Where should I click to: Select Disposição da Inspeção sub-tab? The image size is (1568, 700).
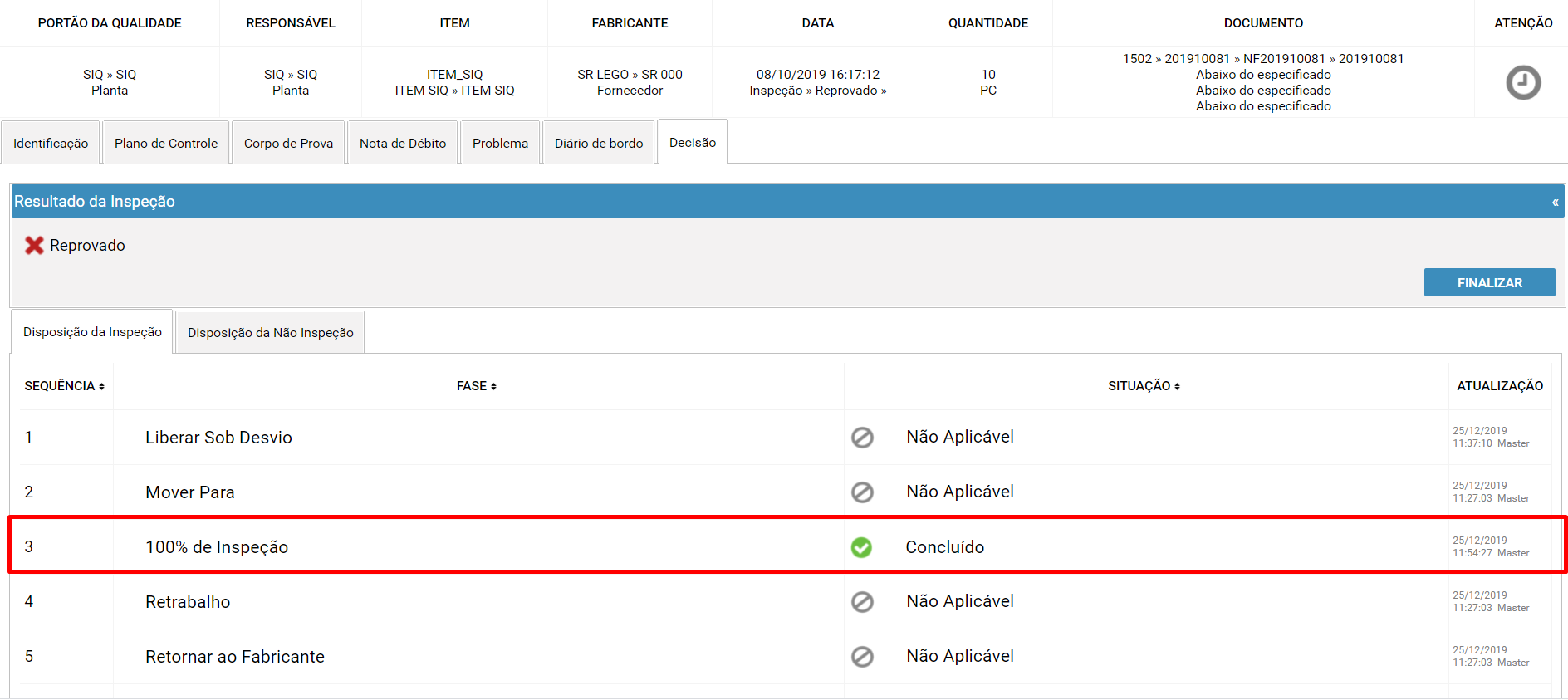(x=92, y=331)
